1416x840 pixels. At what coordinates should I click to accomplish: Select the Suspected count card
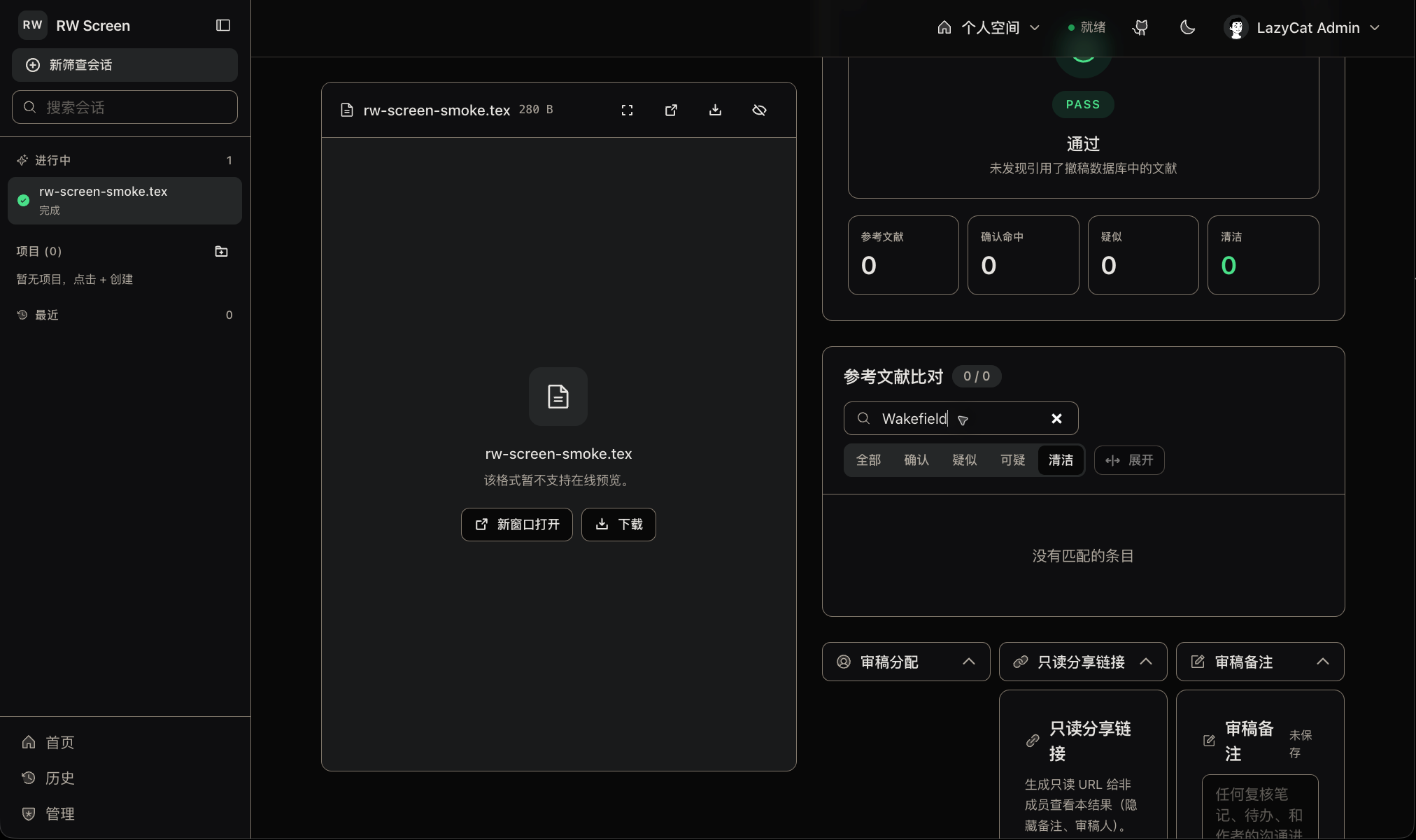click(1143, 255)
